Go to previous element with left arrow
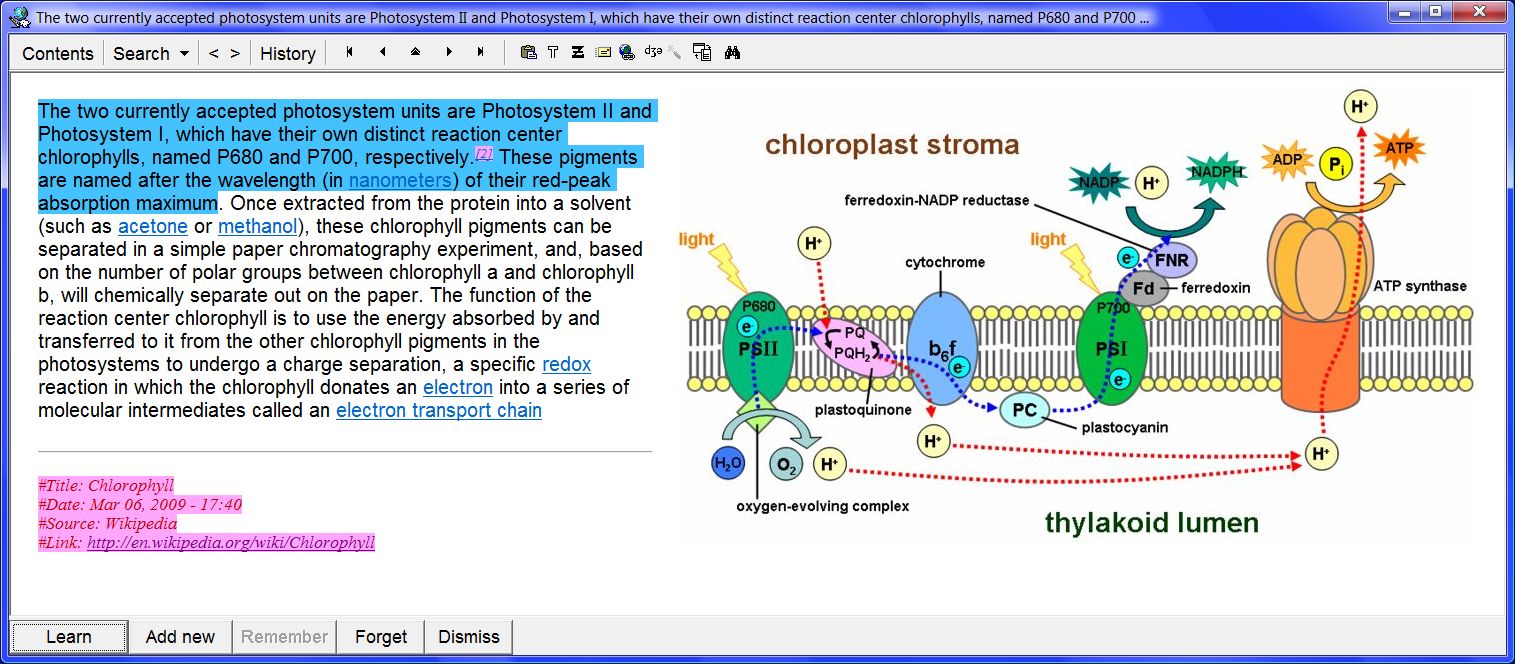Image resolution: width=1515 pixels, height=664 pixels. pyautogui.click(x=382, y=53)
